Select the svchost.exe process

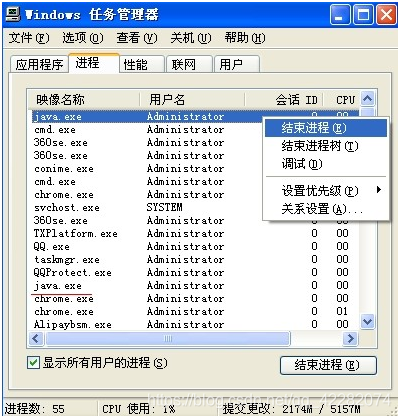click(x=67, y=208)
